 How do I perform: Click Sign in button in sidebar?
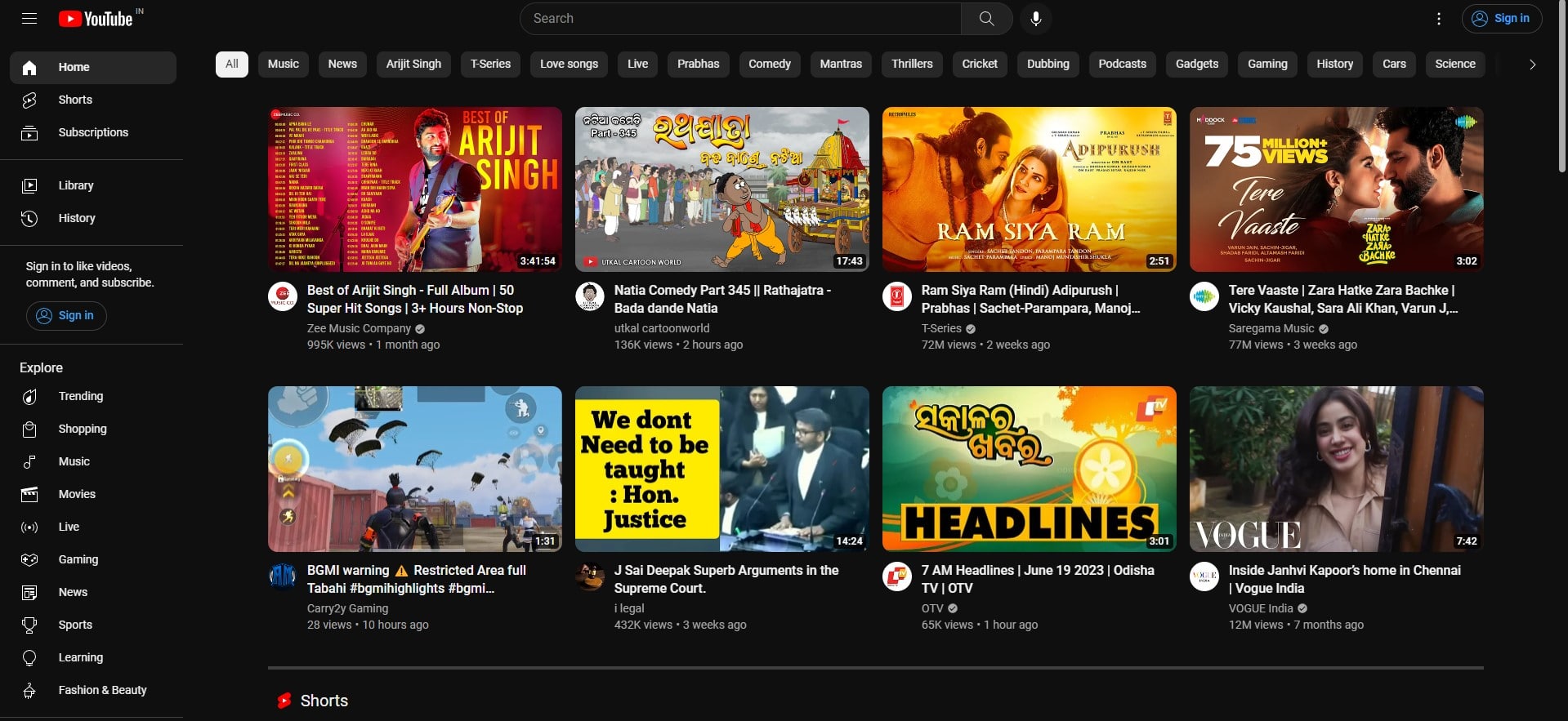pyautogui.click(x=66, y=315)
